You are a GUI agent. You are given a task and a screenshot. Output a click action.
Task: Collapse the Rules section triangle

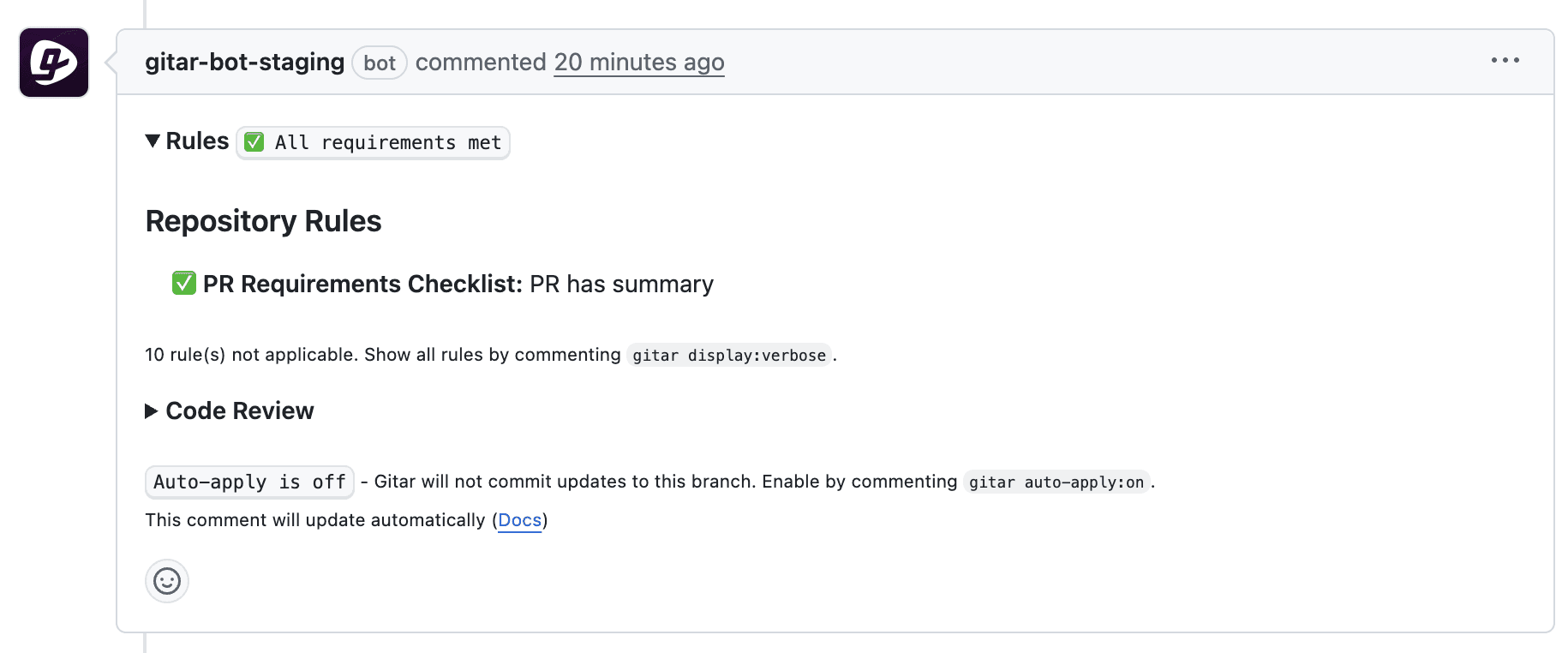(153, 141)
